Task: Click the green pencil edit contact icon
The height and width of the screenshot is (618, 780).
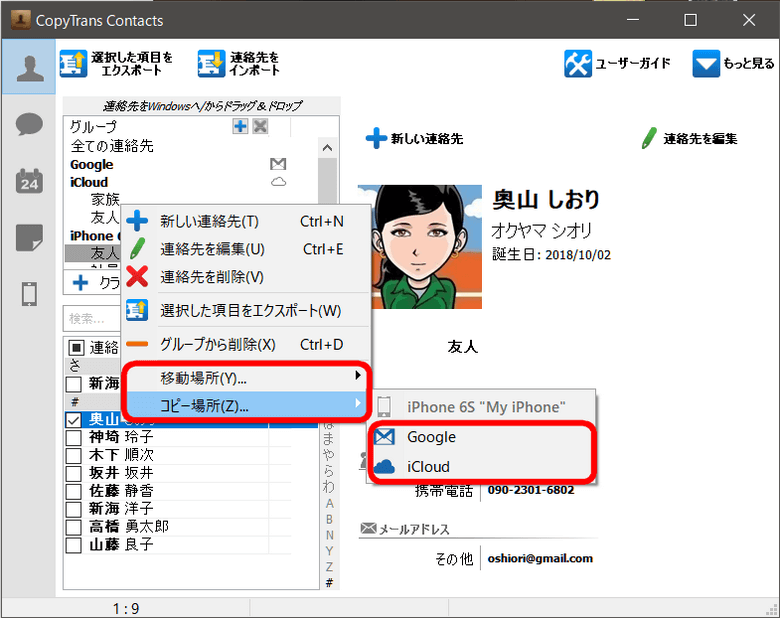Action: point(649,138)
